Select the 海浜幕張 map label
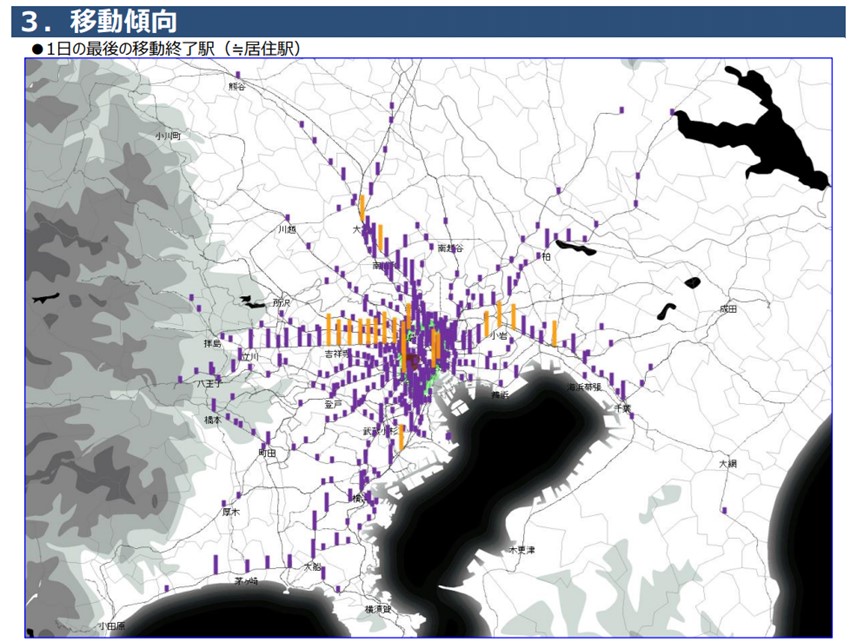The width and height of the screenshot is (850, 642). (584, 387)
